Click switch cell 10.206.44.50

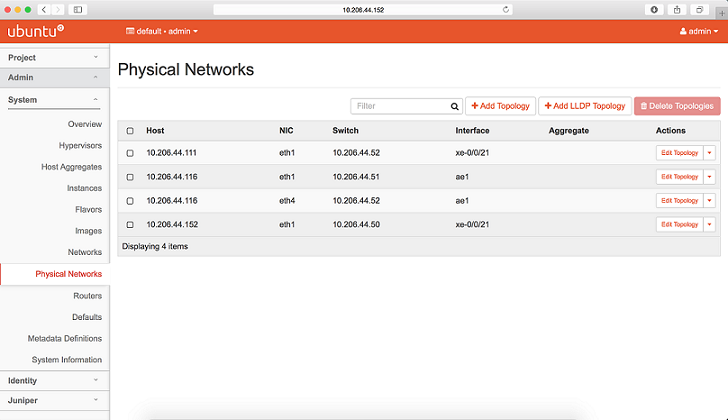pos(356,224)
